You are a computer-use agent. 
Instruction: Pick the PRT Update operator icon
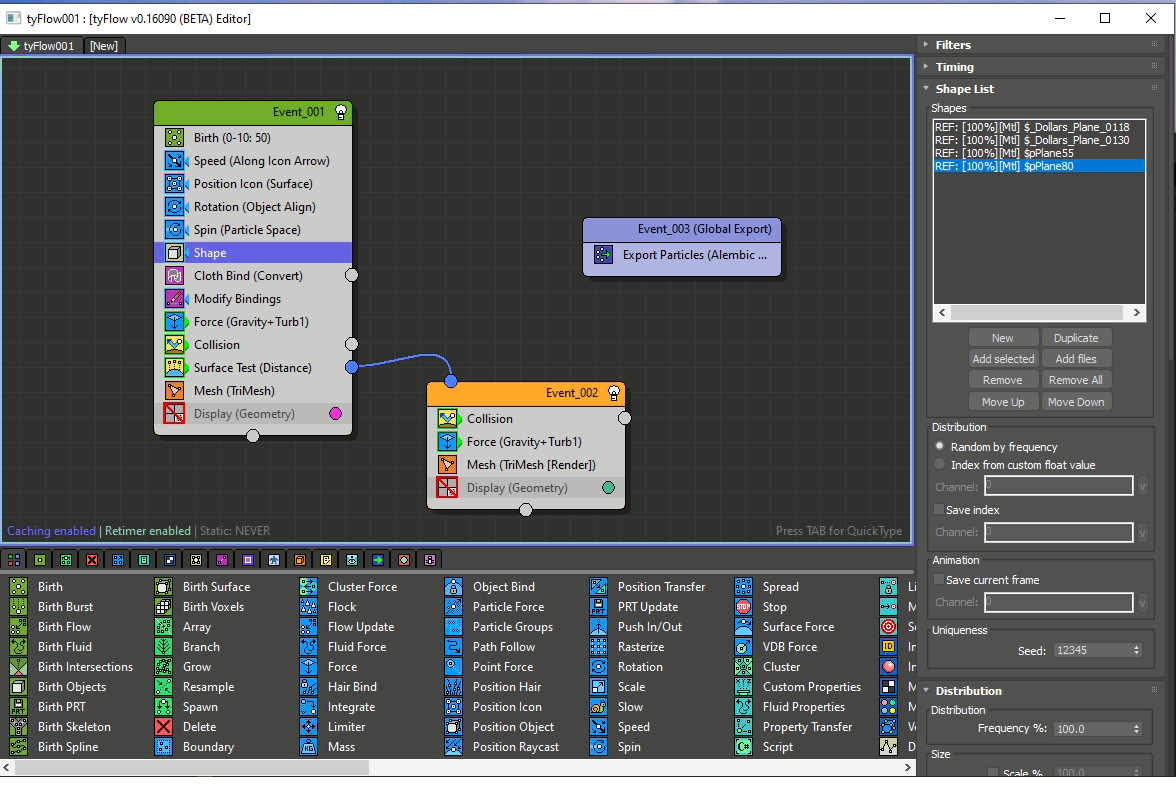[x=598, y=607]
